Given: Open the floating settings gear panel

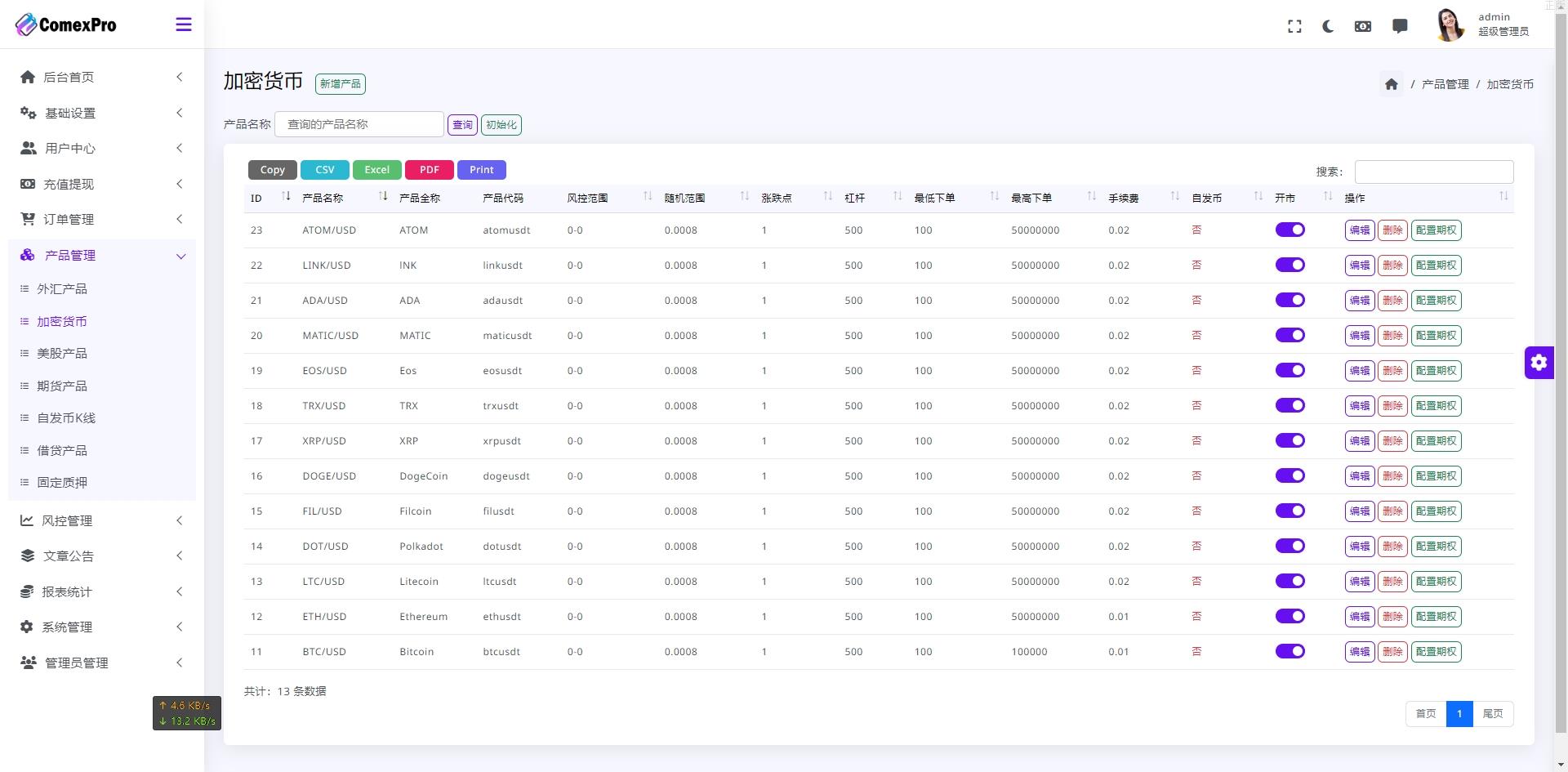Looking at the screenshot, I should (1539, 362).
